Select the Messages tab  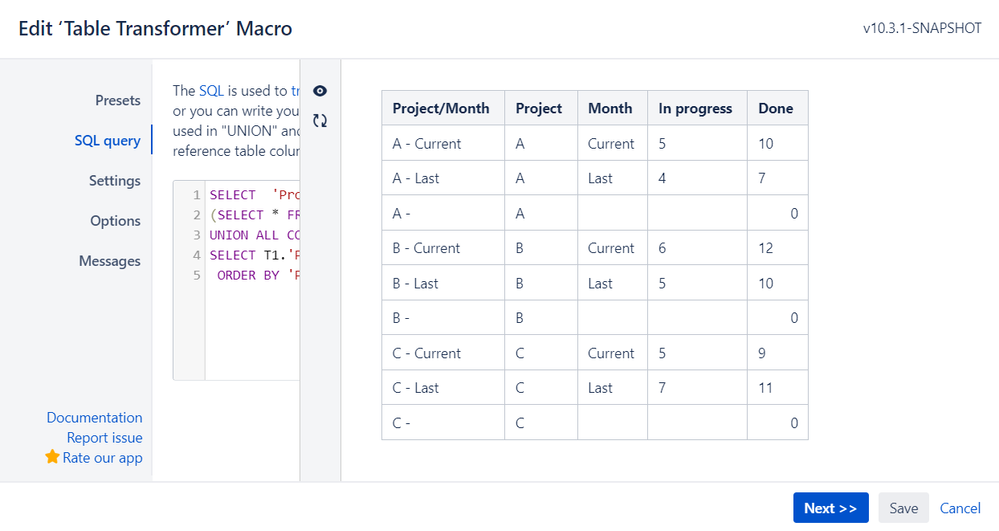[110, 261]
